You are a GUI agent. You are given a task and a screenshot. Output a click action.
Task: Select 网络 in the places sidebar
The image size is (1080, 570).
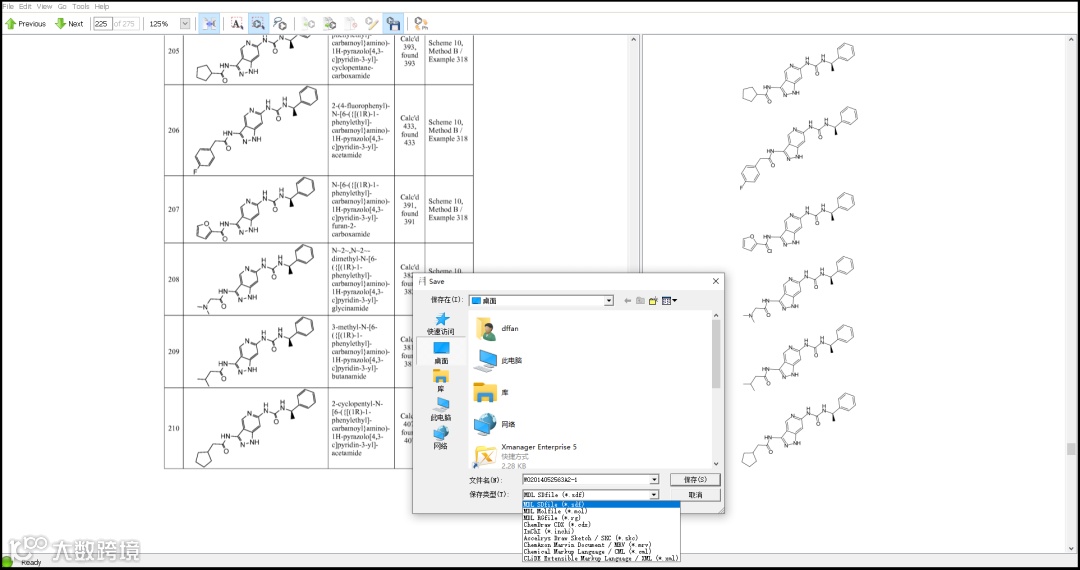(x=441, y=437)
